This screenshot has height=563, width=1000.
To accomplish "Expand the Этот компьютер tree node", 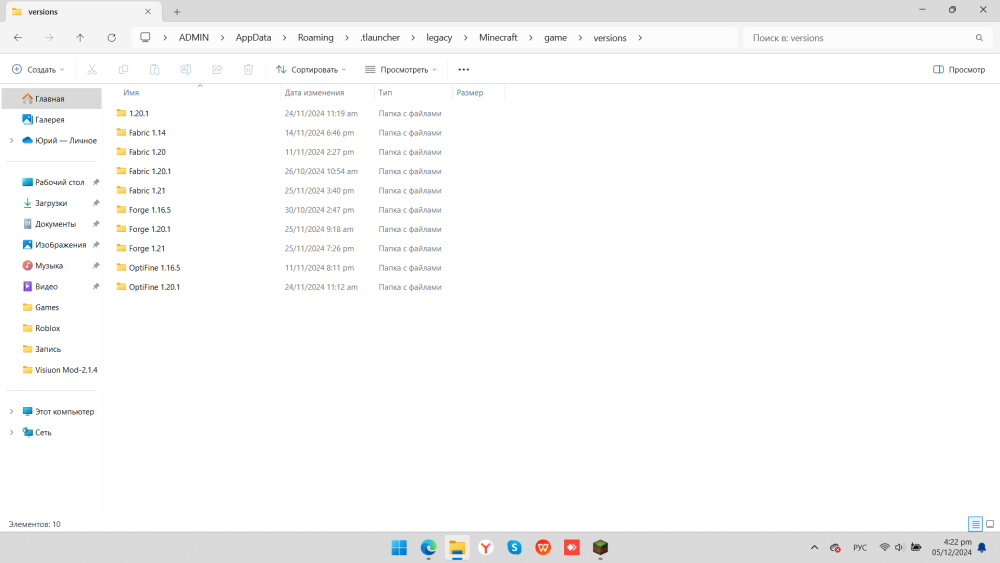I will (11, 411).
